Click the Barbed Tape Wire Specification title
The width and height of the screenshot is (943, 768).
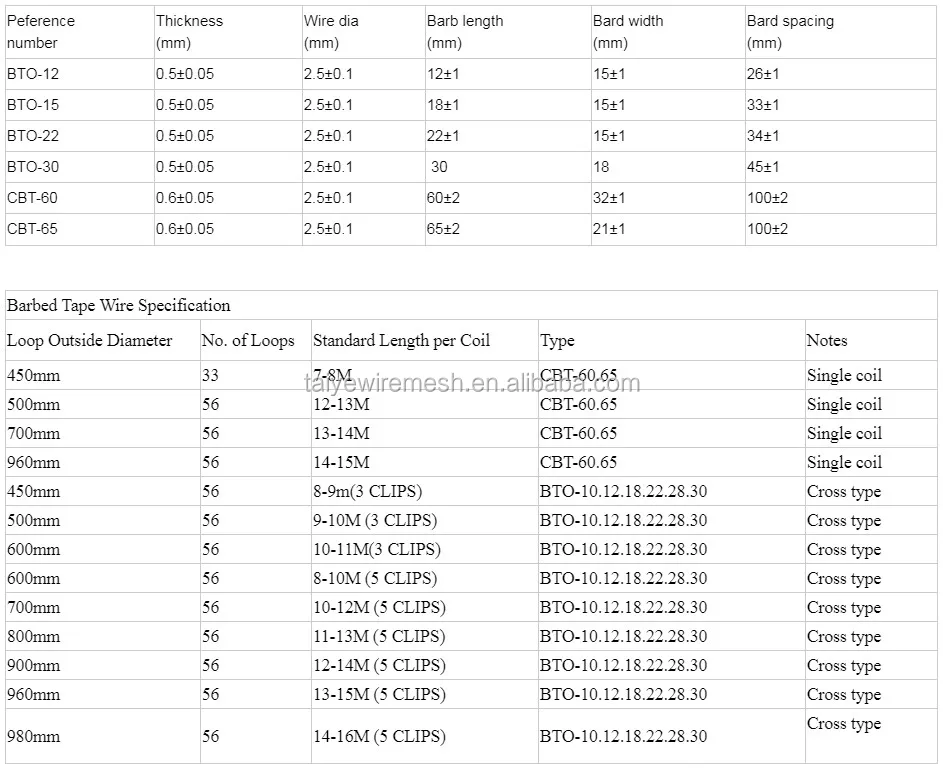(119, 305)
